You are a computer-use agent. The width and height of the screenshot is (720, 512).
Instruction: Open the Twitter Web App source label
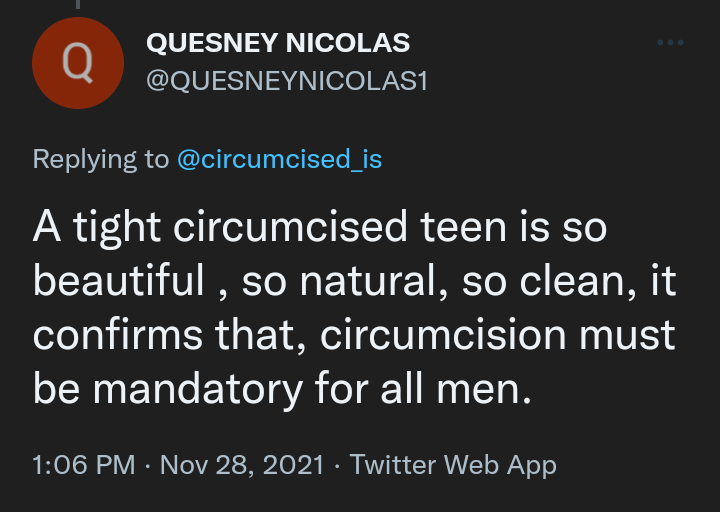coord(453,465)
